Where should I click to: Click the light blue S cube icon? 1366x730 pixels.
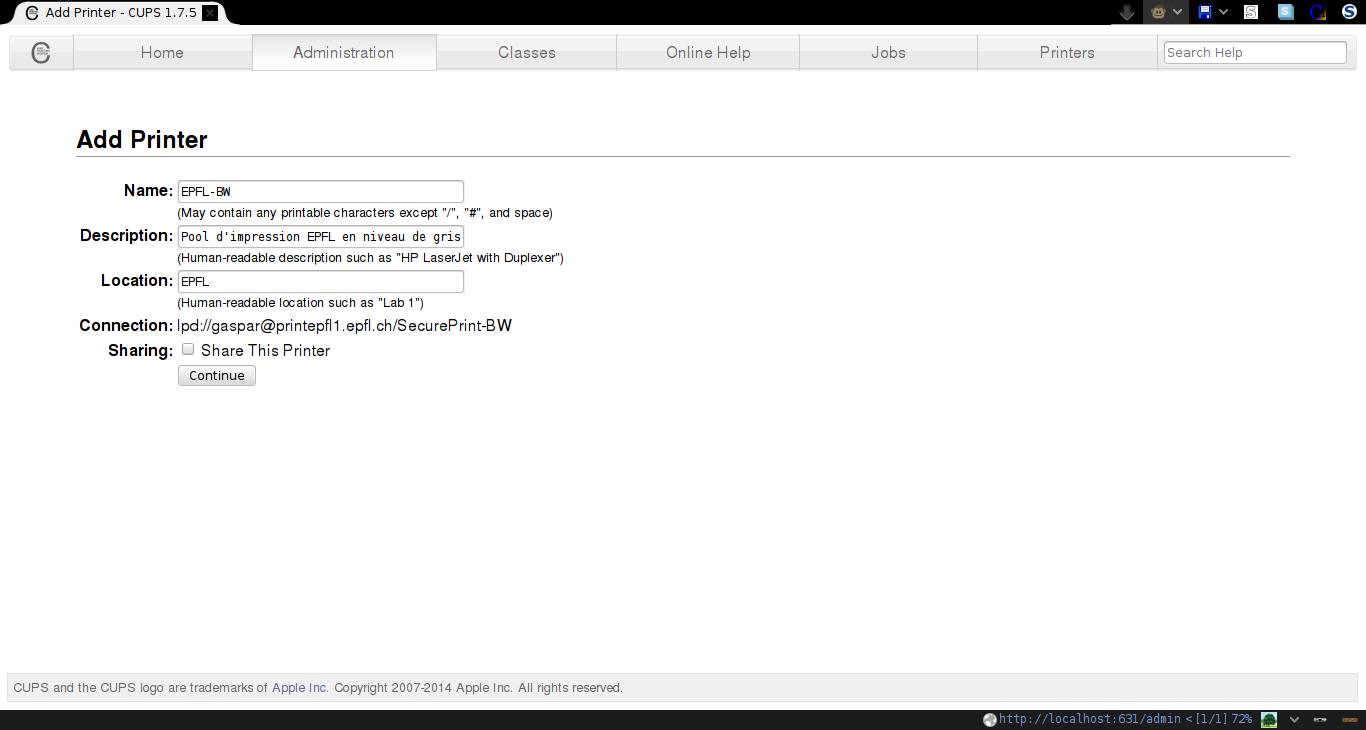tap(1286, 12)
